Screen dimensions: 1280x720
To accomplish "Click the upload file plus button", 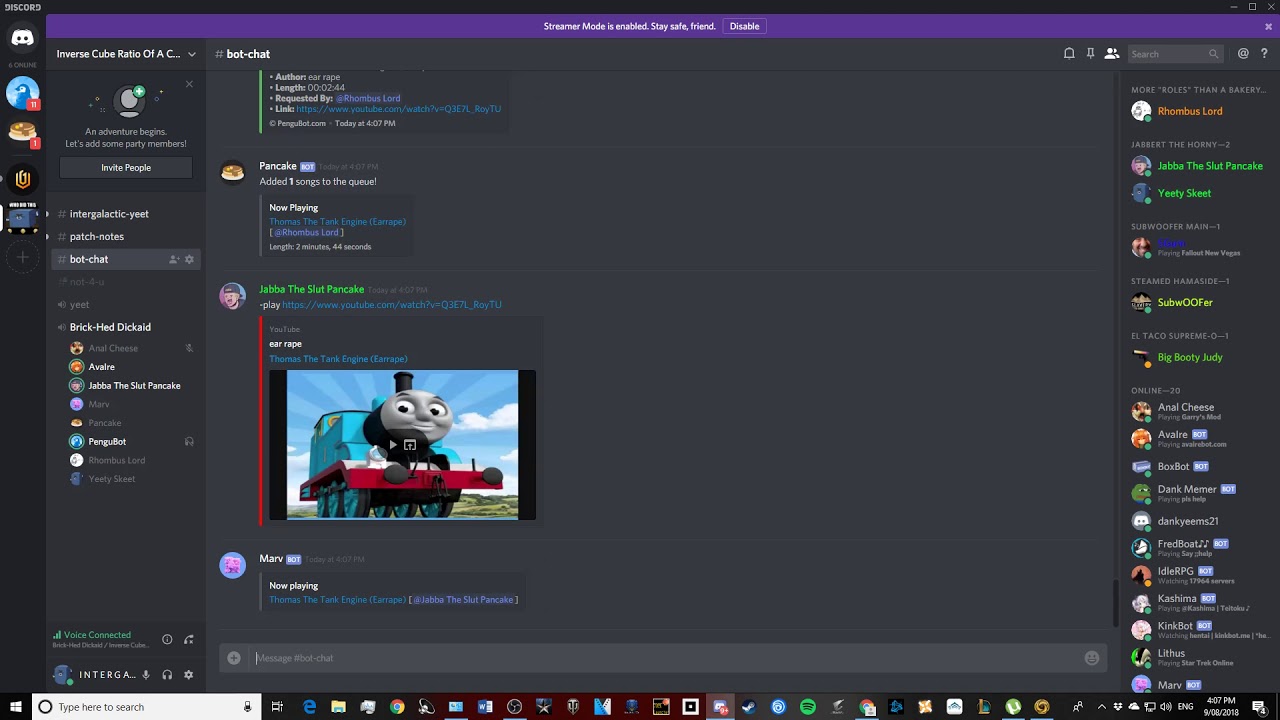I will point(233,658).
